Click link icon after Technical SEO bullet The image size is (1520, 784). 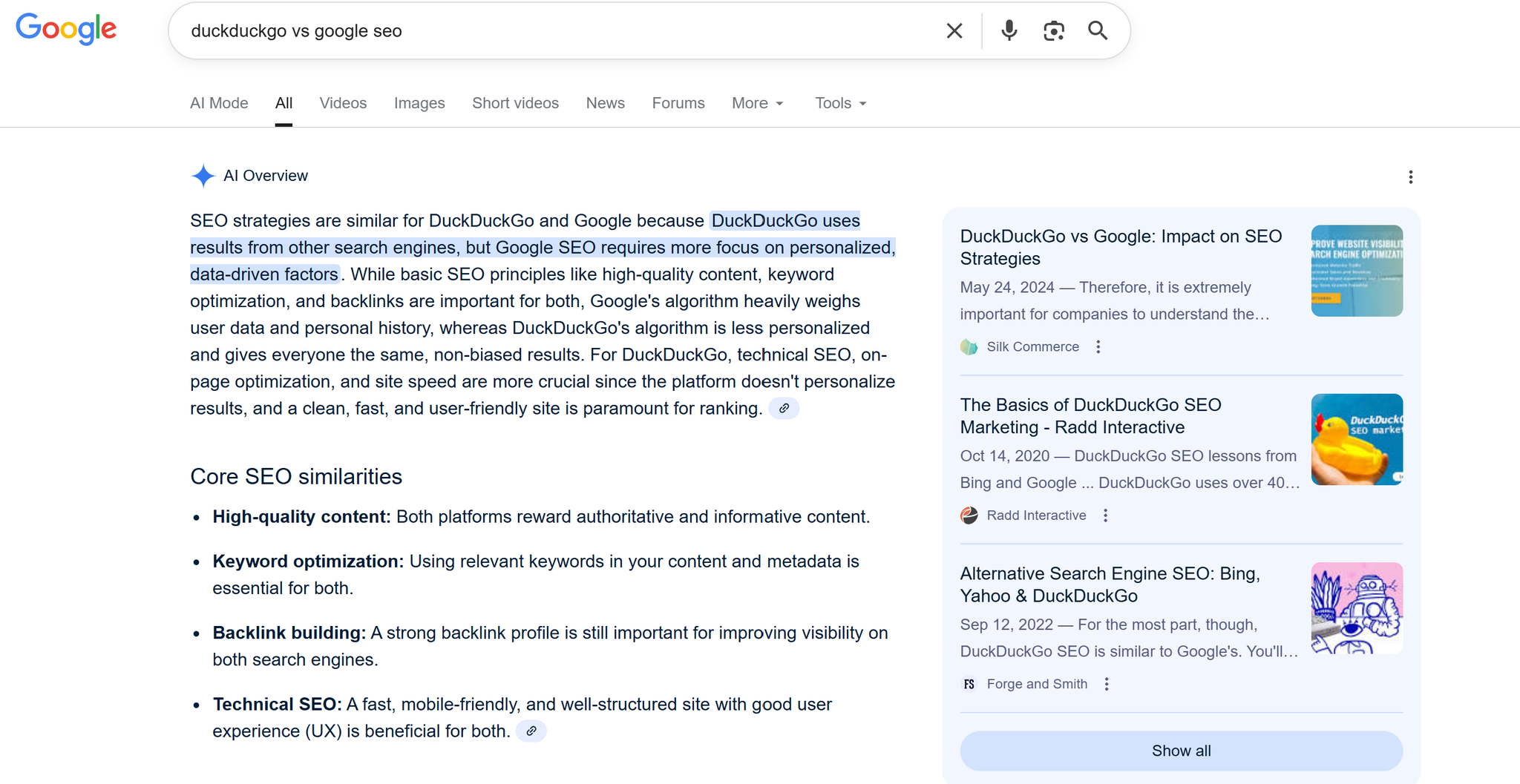click(x=531, y=731)
